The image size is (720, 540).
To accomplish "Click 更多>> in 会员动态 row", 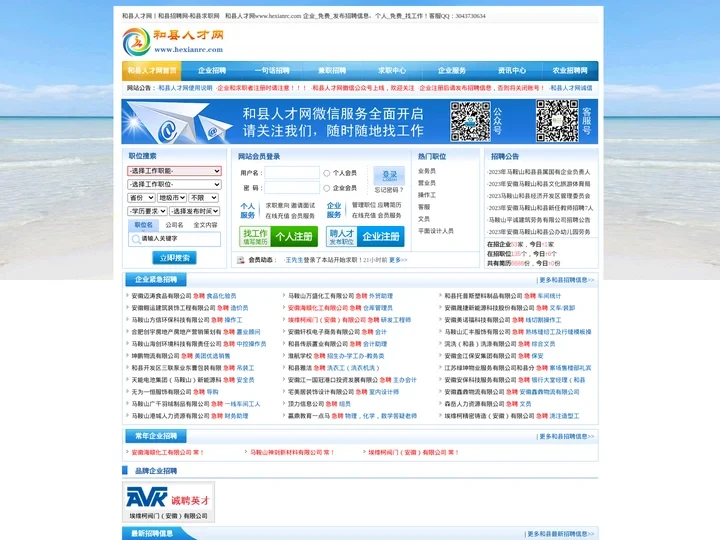I will click(x=398, y=260).
